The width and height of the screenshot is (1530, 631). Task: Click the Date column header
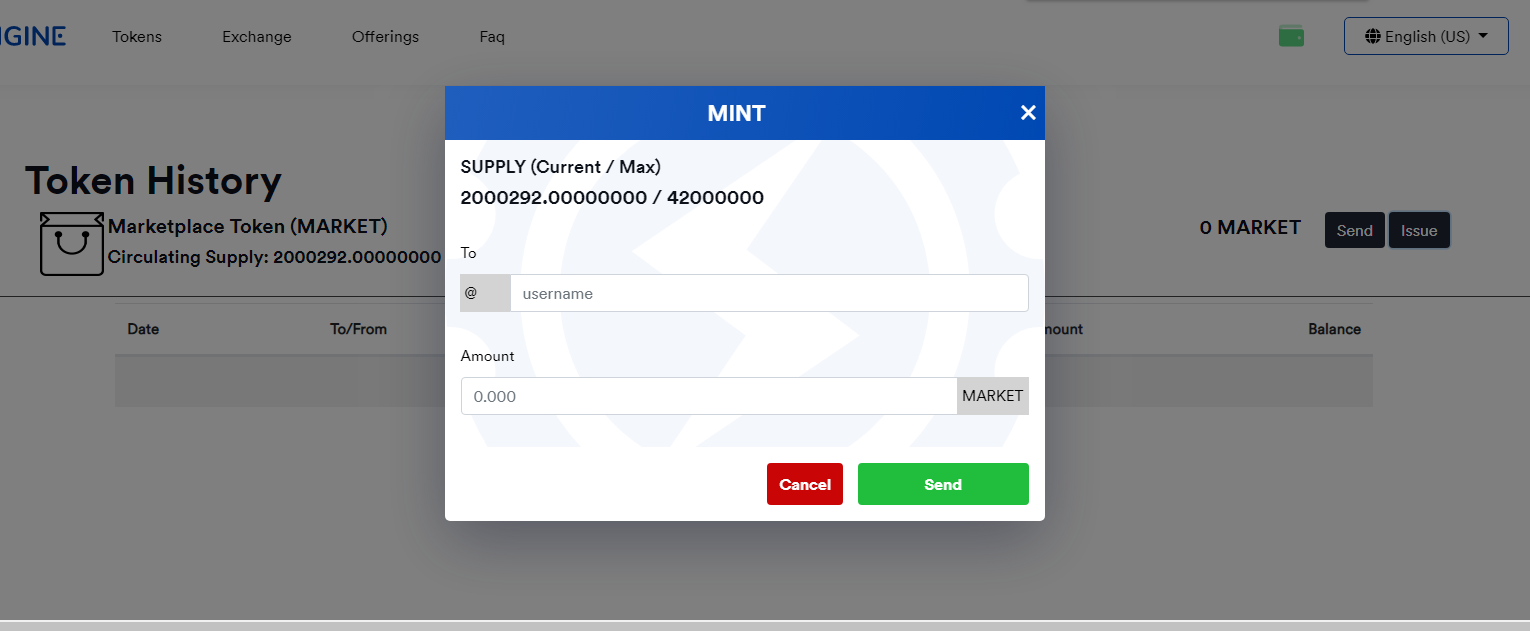(143, 329)
